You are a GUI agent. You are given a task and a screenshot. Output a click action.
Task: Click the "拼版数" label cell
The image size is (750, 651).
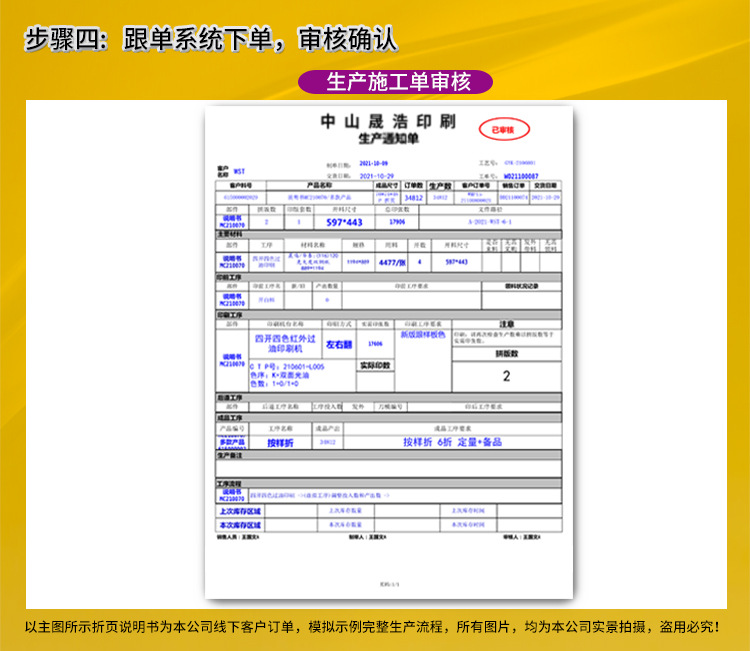(x=507, y=354)
